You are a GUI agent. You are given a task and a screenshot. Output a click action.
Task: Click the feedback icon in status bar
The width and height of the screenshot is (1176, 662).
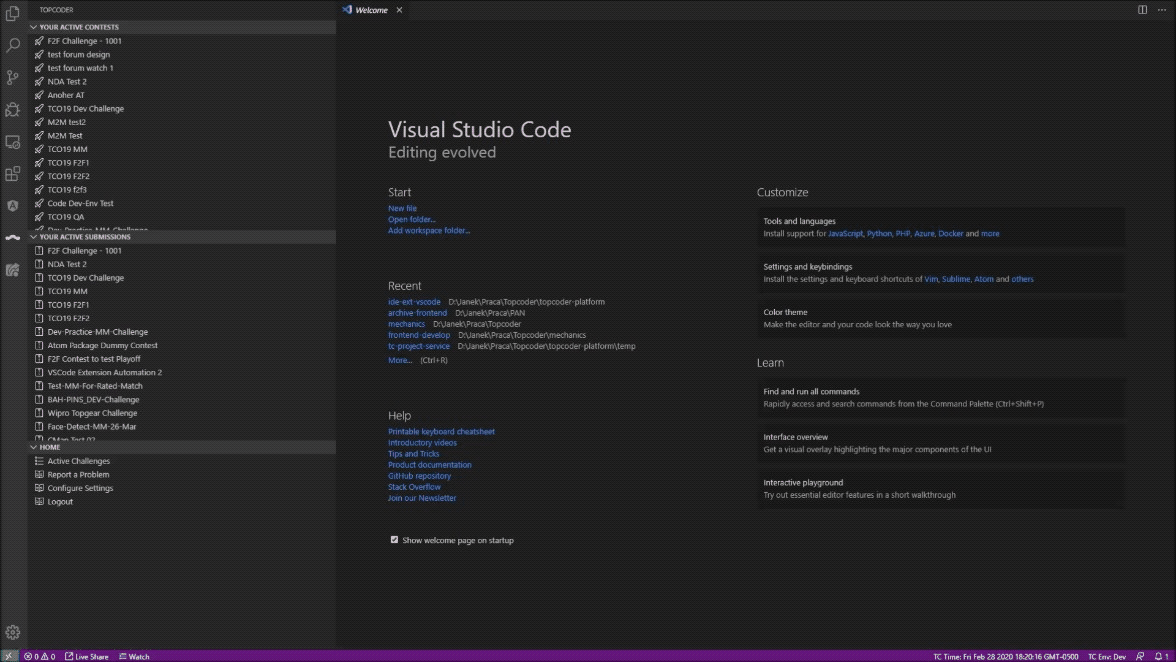(1140, 656)
